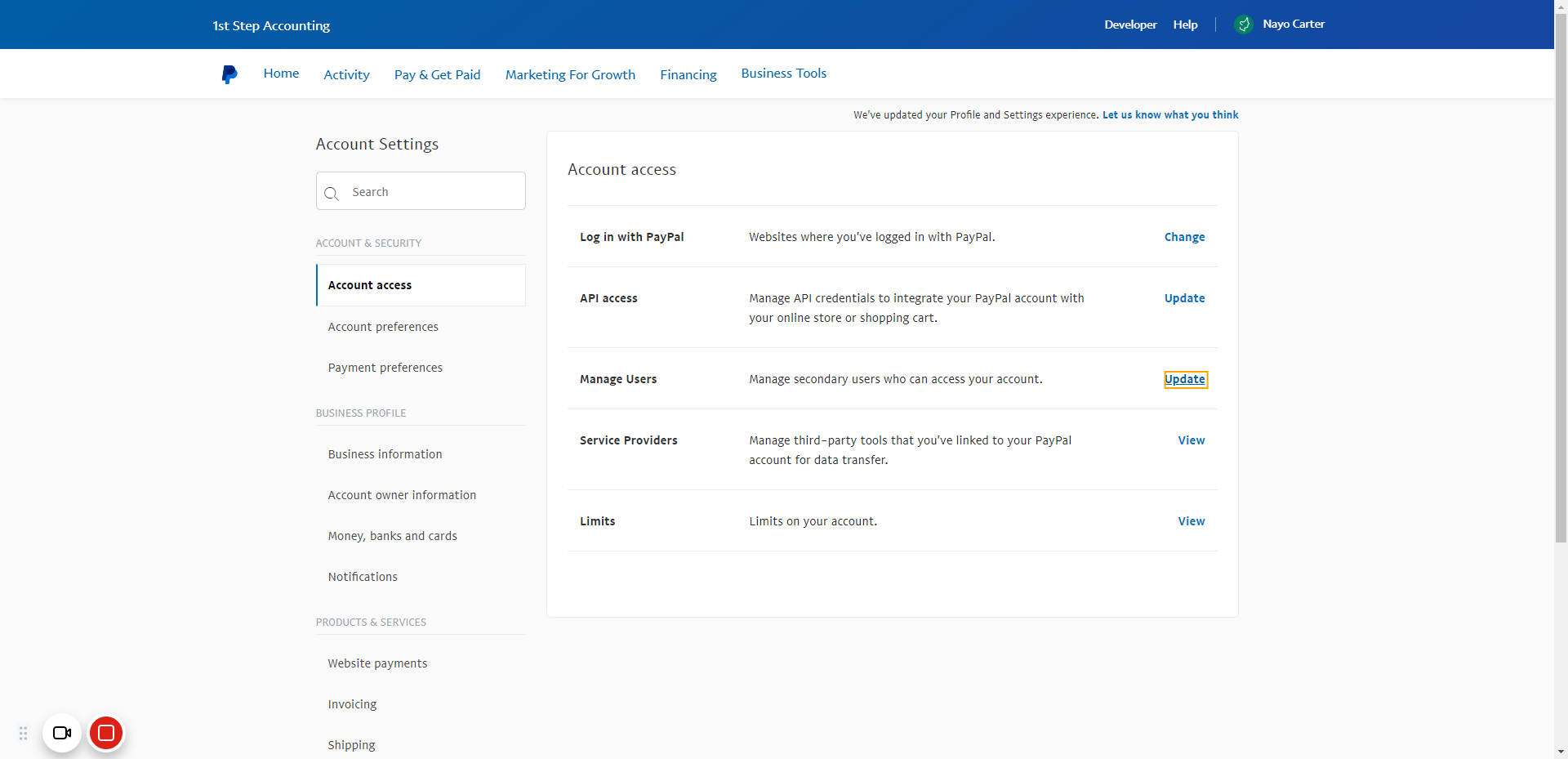Click the page vertical scrollbar thumb

point(1561,278)
